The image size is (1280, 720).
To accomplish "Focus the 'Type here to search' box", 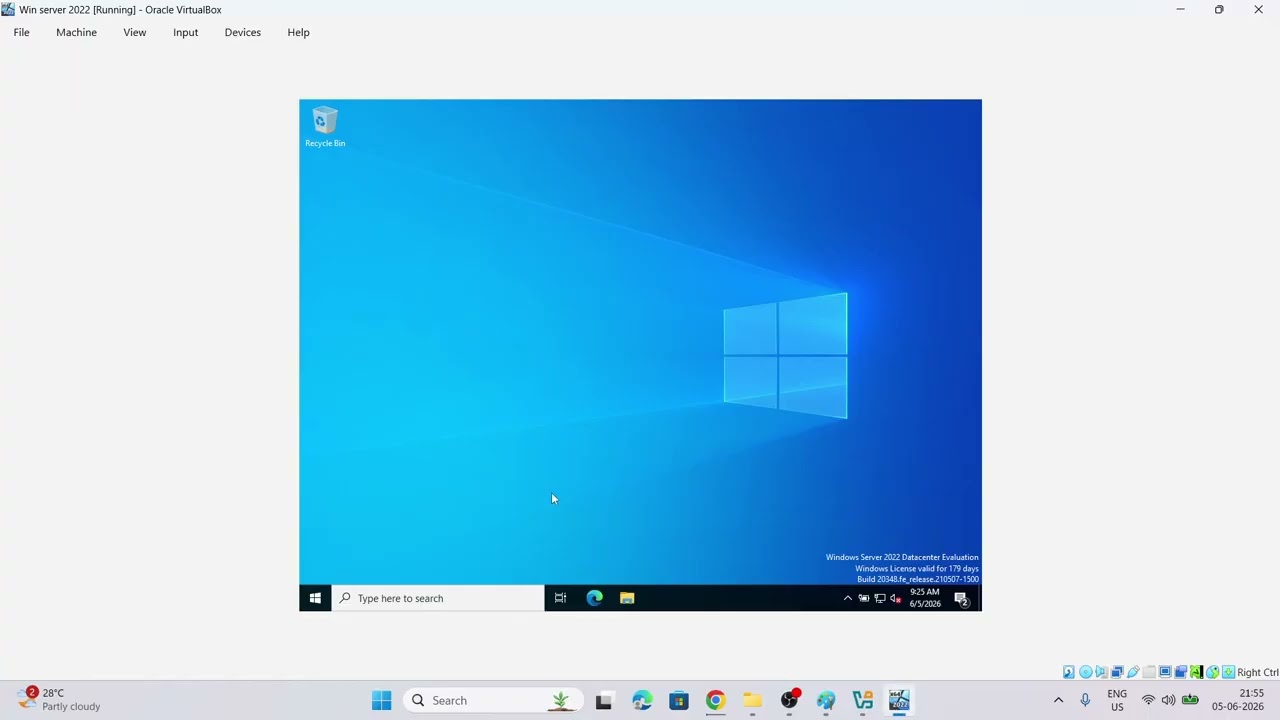I will 438,598.
